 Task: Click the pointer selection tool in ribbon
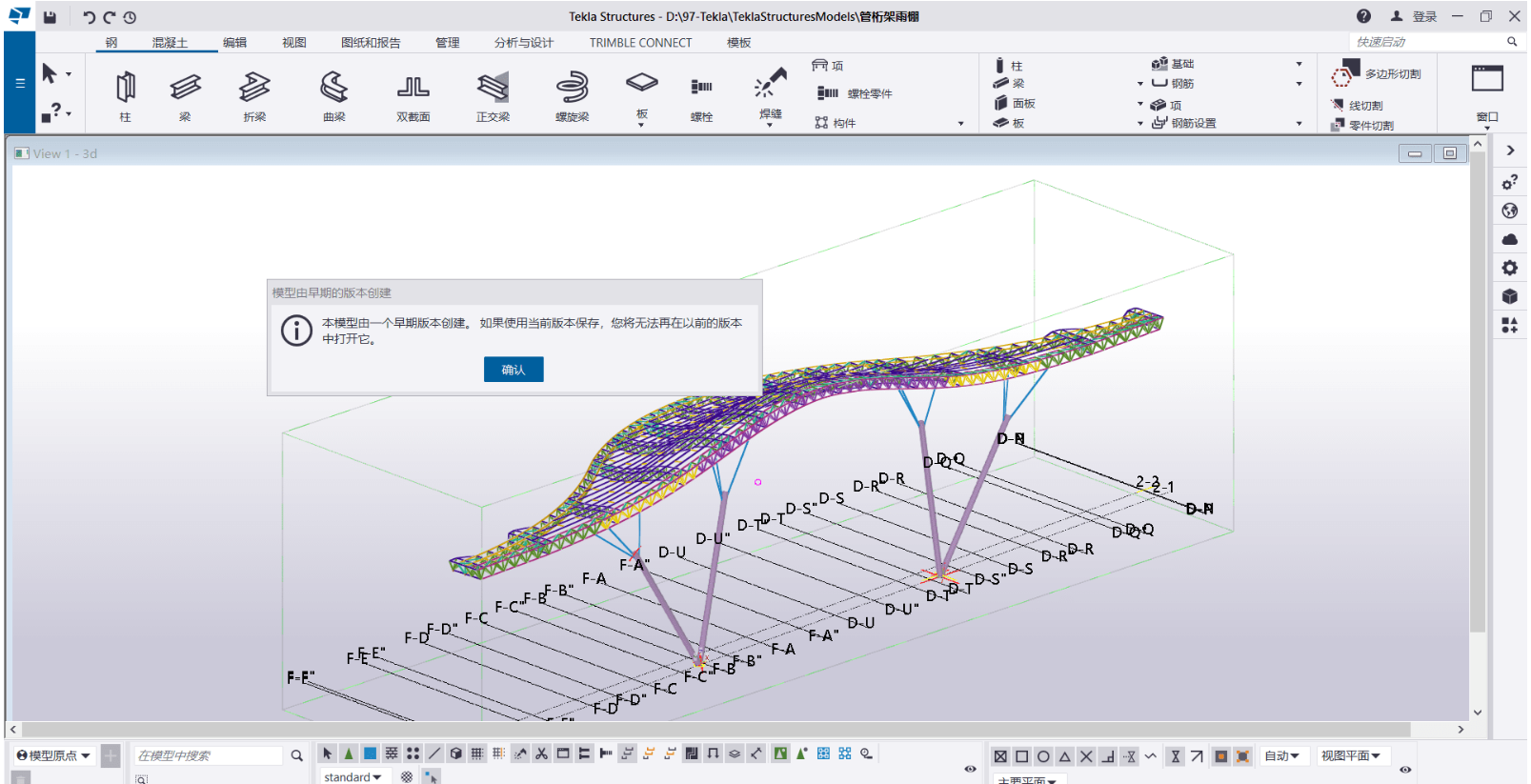coord(50,73)
